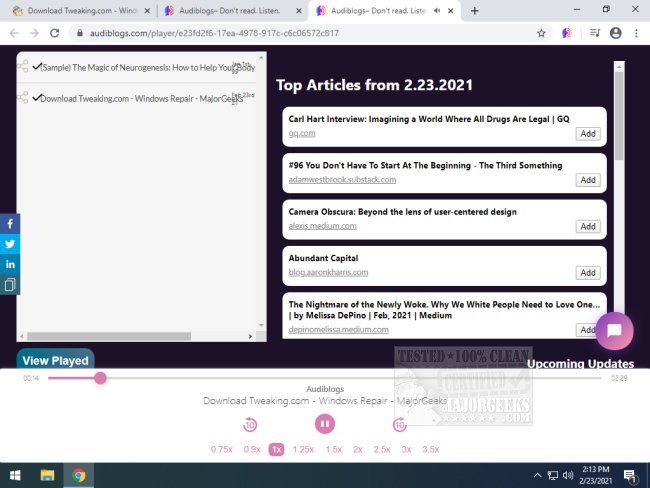Click share icon beside Download Tweaking.com article

23,97
